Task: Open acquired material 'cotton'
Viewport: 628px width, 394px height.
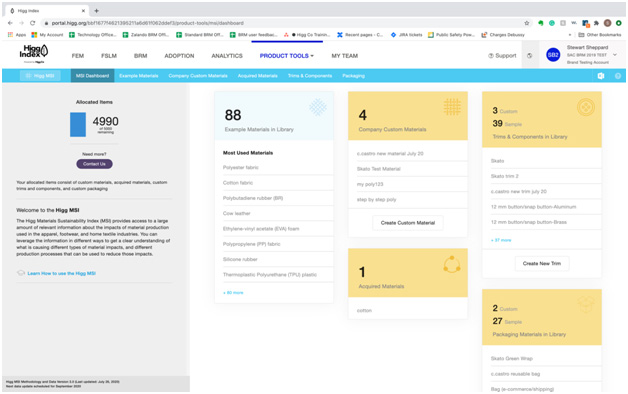Action: pyautogui.click(x=364, y=310)
